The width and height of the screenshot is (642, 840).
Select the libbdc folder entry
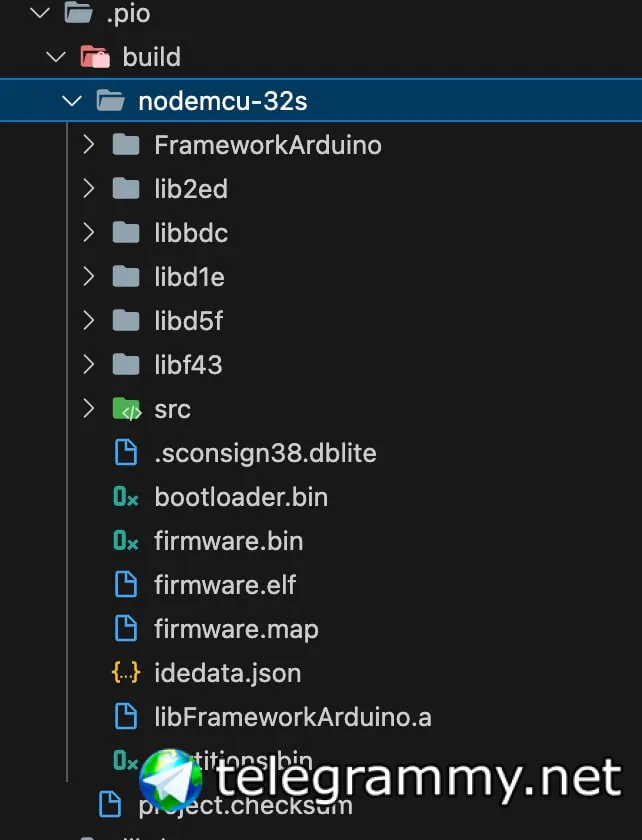pos(191,233)
